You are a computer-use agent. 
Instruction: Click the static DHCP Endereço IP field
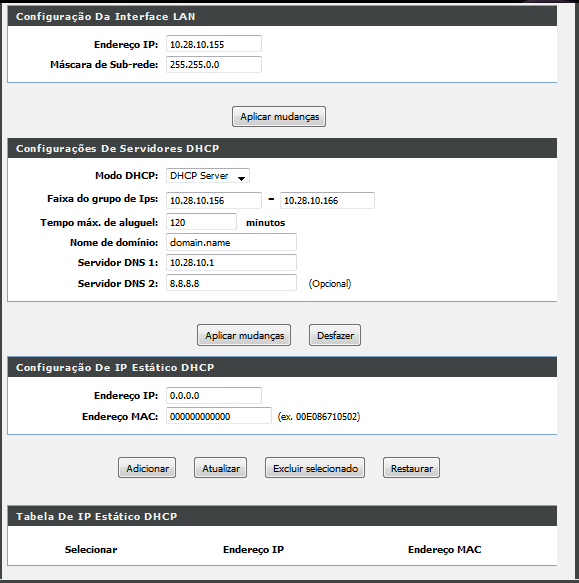[214, 395]
